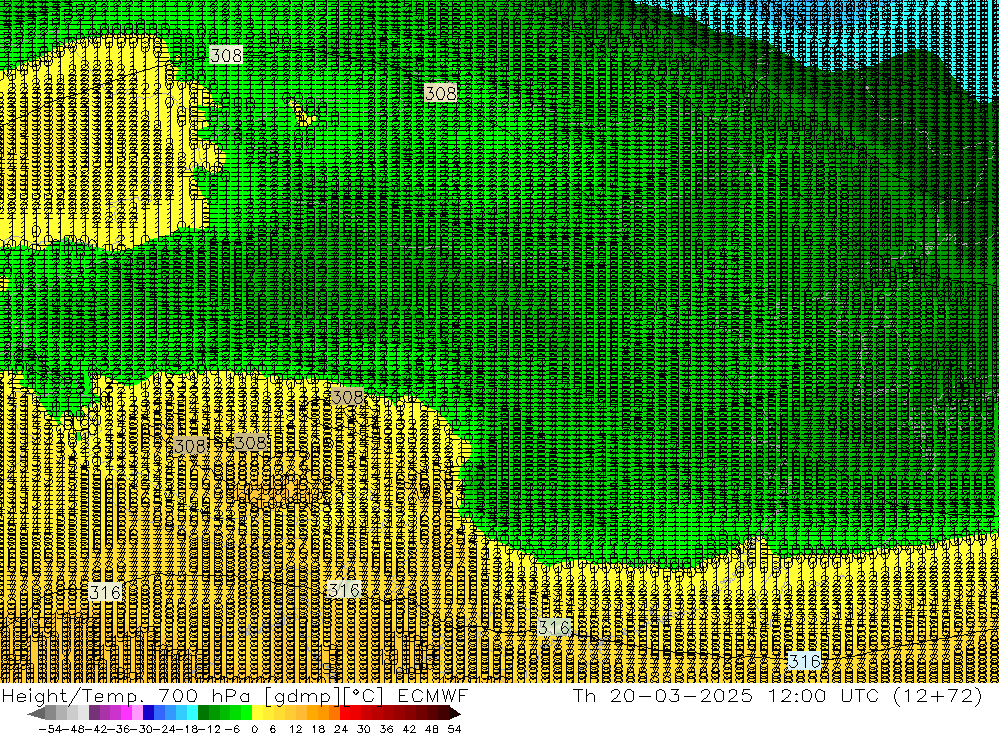Image resolution: width=1000 pixels, height=733 pixels.
Task: Click the "54" legend tick label
Action: [x=454, y=729]
